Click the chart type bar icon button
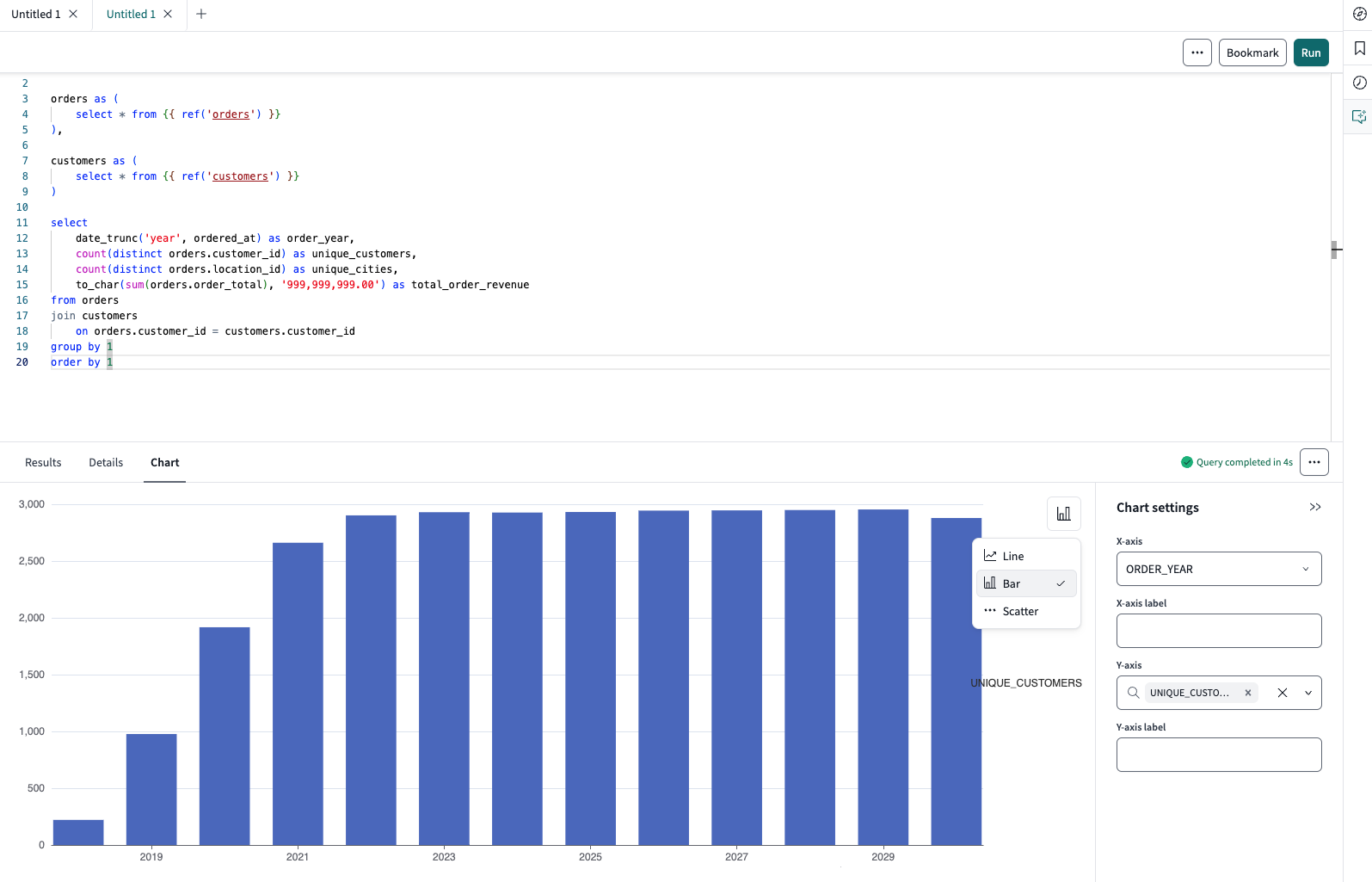The height and width of the screenshot is (882, 1372). [x=1063, y=514]
